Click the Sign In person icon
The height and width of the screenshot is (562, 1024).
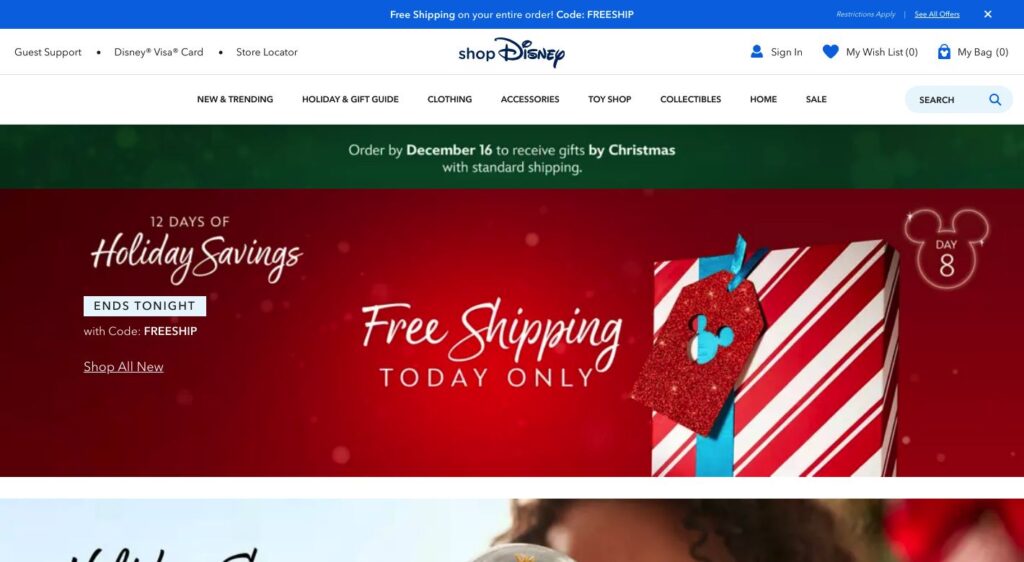coord(756,52)
